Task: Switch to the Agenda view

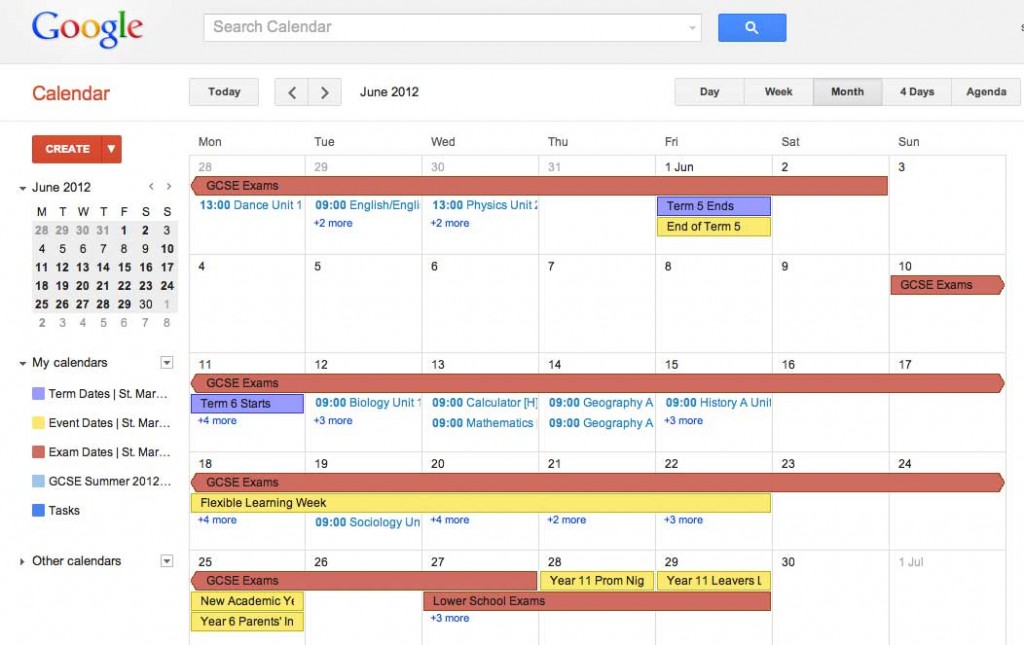Action: point(986,91)
